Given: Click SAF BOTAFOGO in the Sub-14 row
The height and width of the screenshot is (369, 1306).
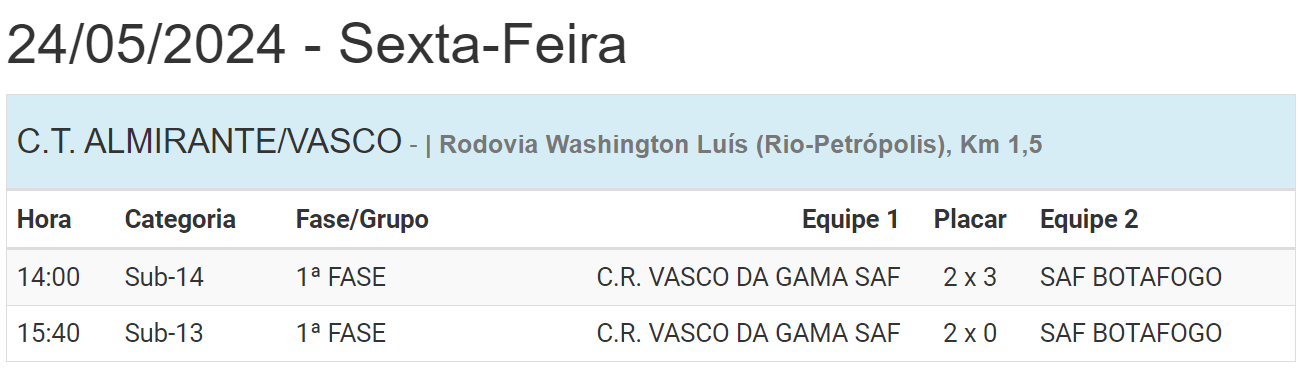Looking at the screenshot, I should tap(1131, 277).
